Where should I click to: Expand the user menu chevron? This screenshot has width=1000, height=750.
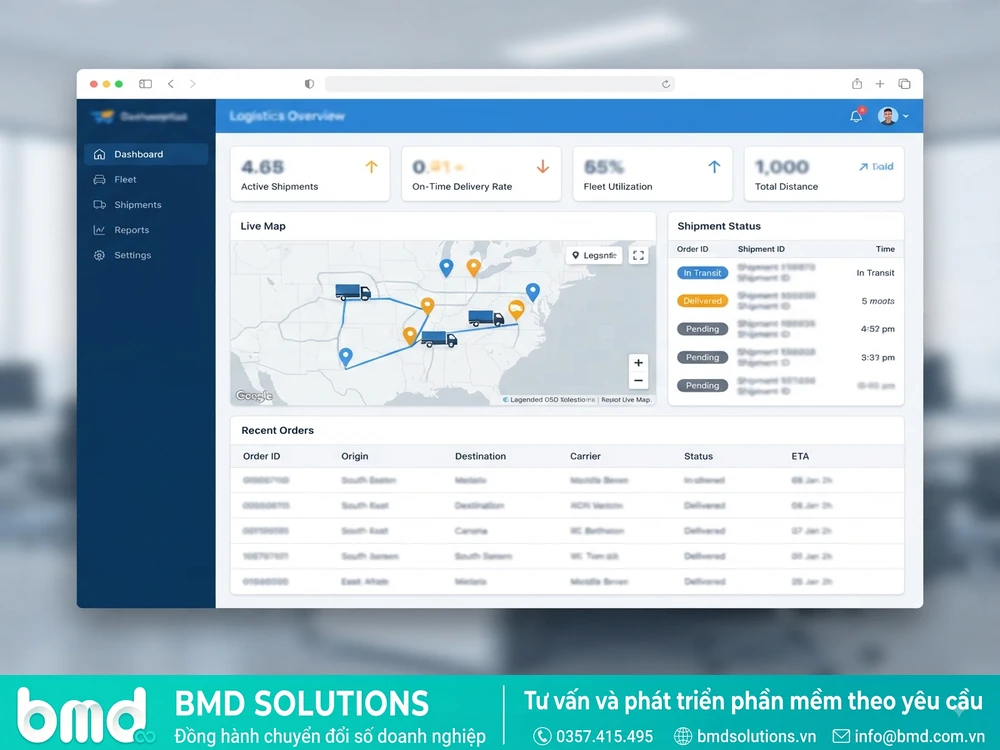[x=906, y=117]
